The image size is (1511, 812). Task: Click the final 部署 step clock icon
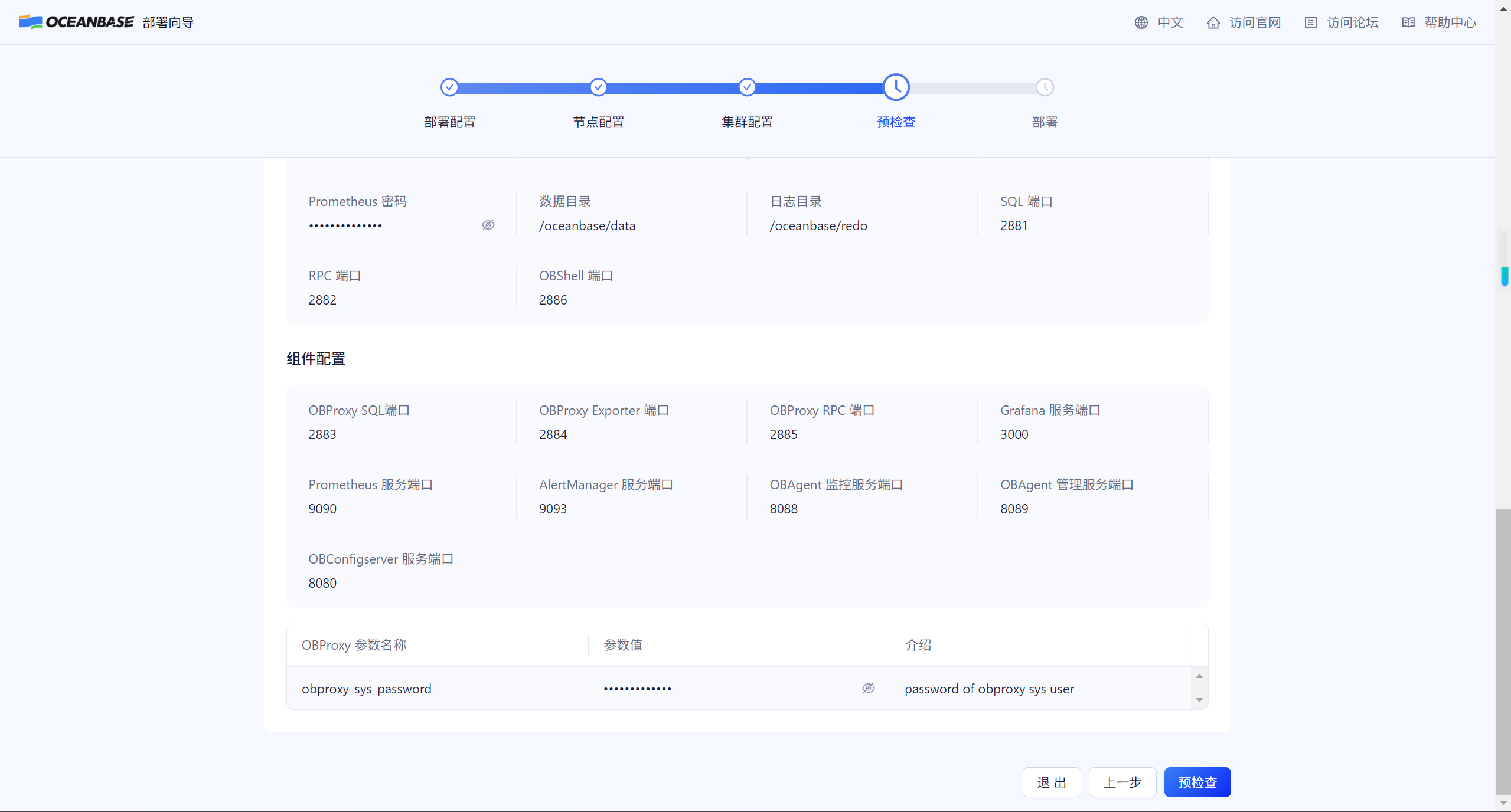(x=1045, y=87)
